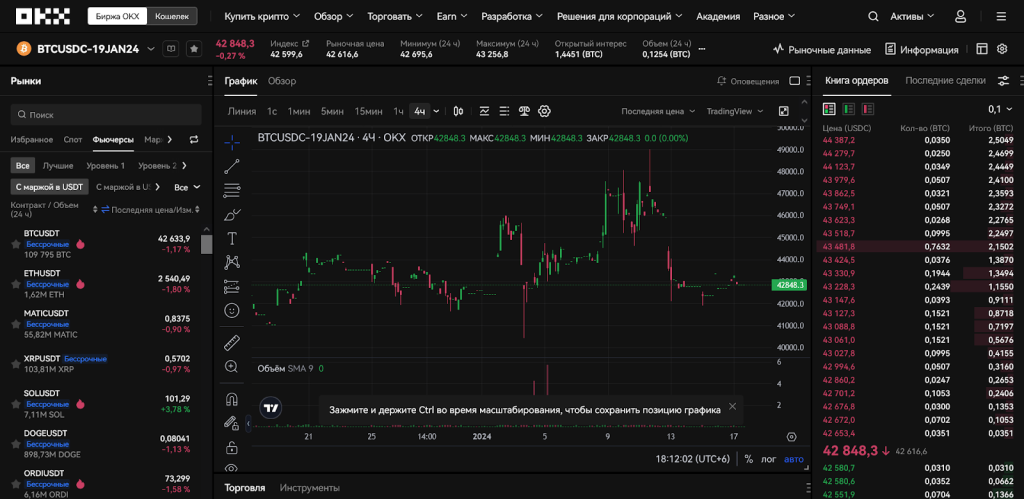The width and height of the screenshot is (1024, 499).
Task: Expand the order book 0,1 precision dropdown
Action: pos(999,109)
